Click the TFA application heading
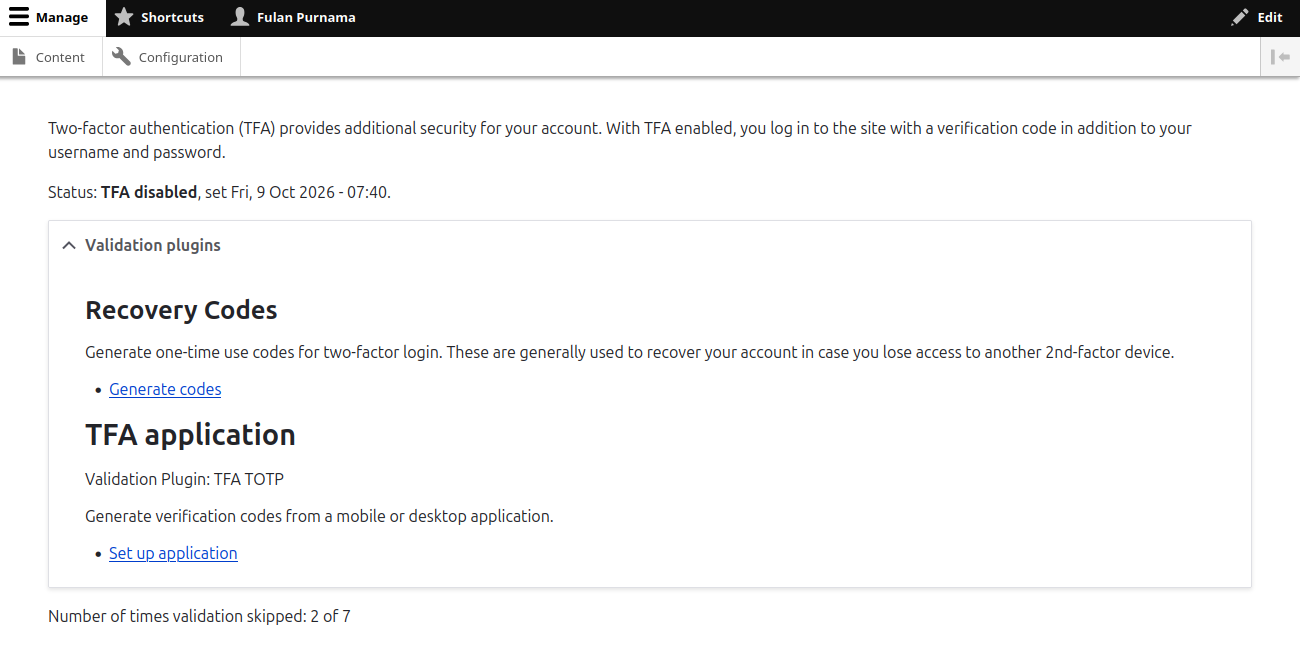Image resolution: width=1300 pixels, height=648 pixels. point(190,435)
